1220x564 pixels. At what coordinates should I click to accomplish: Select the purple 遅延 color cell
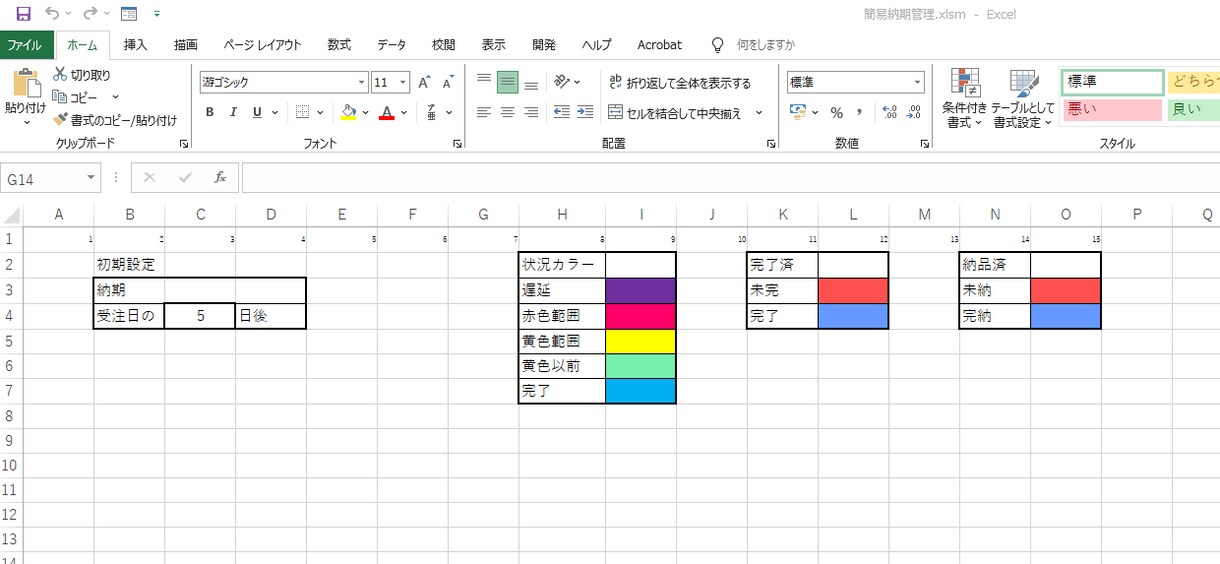click(x=641, y=291)
